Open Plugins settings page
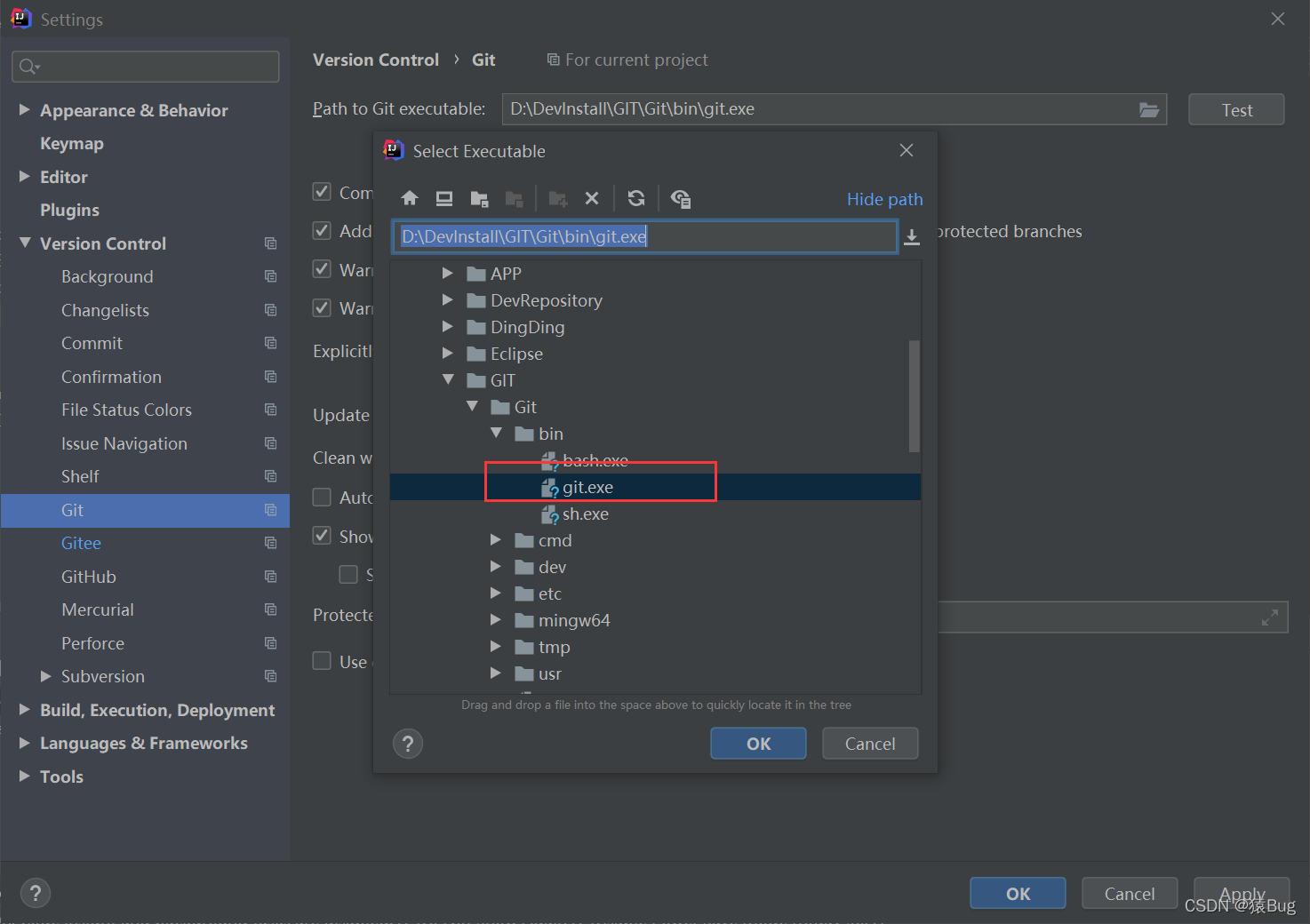 coord(69,210)
